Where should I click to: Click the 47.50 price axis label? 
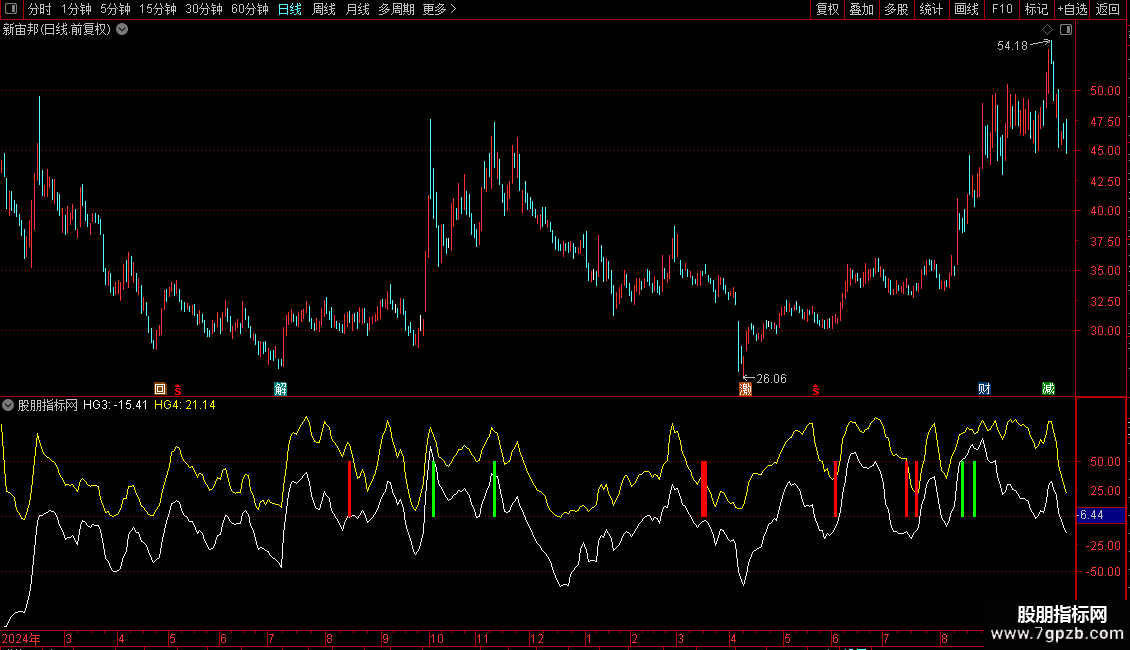[1105, 122]
